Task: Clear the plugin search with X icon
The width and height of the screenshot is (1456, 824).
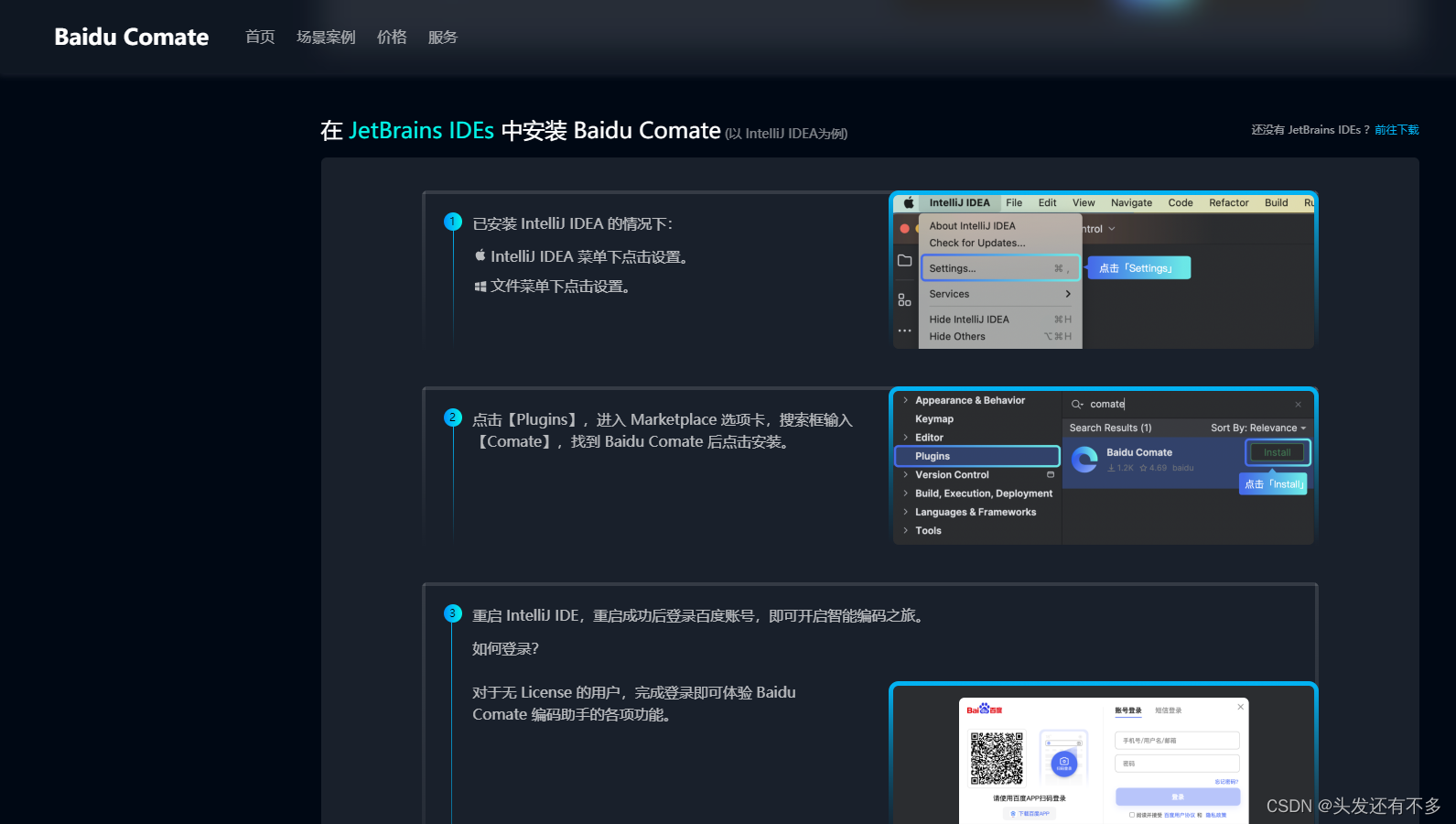Action: [1298, 405]
